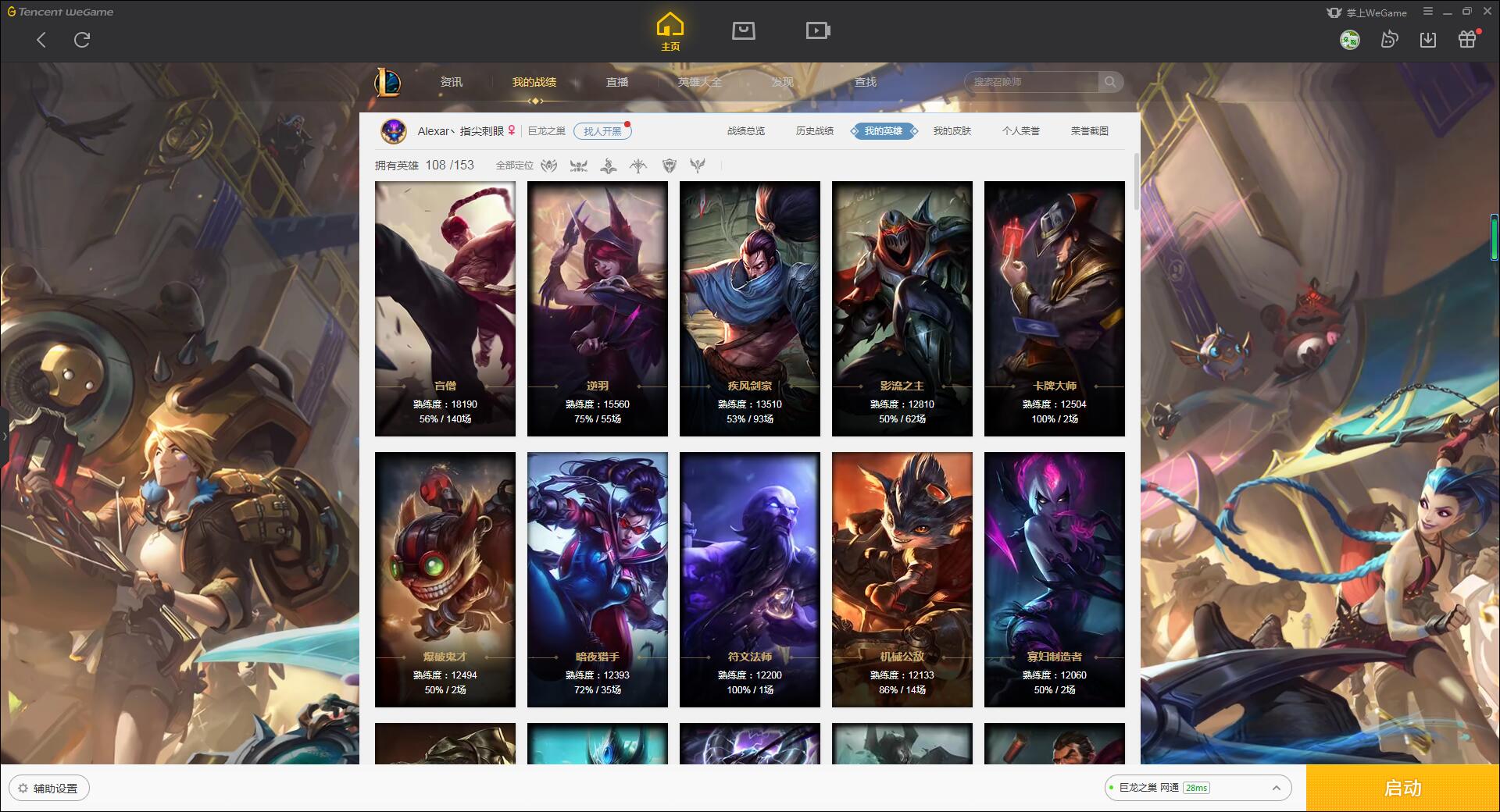Select the 全部定位 filter
Viewport: 1500px width, 812px height.
[514, 166]
